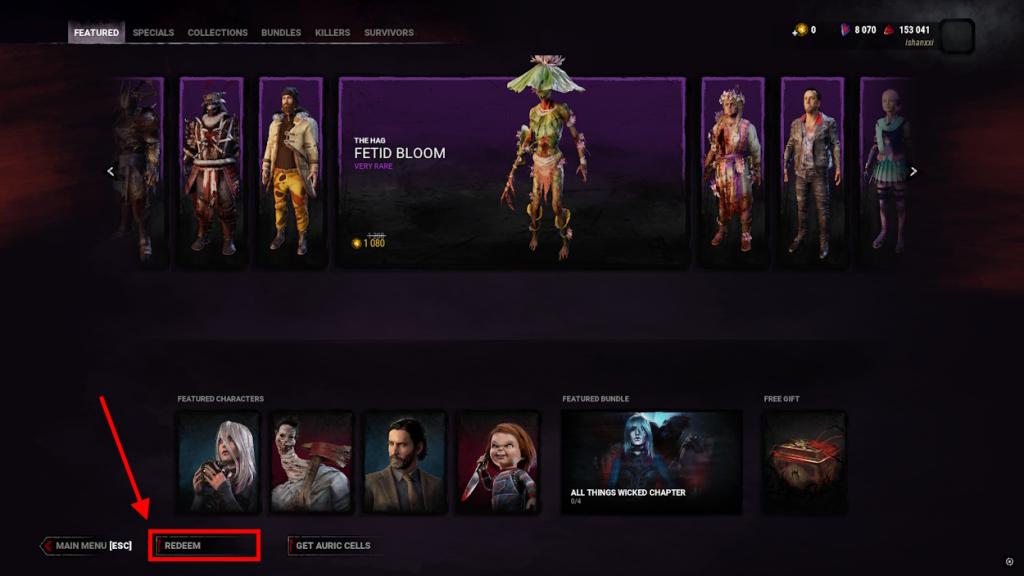Click the player profile avatar box

point(957,36)
